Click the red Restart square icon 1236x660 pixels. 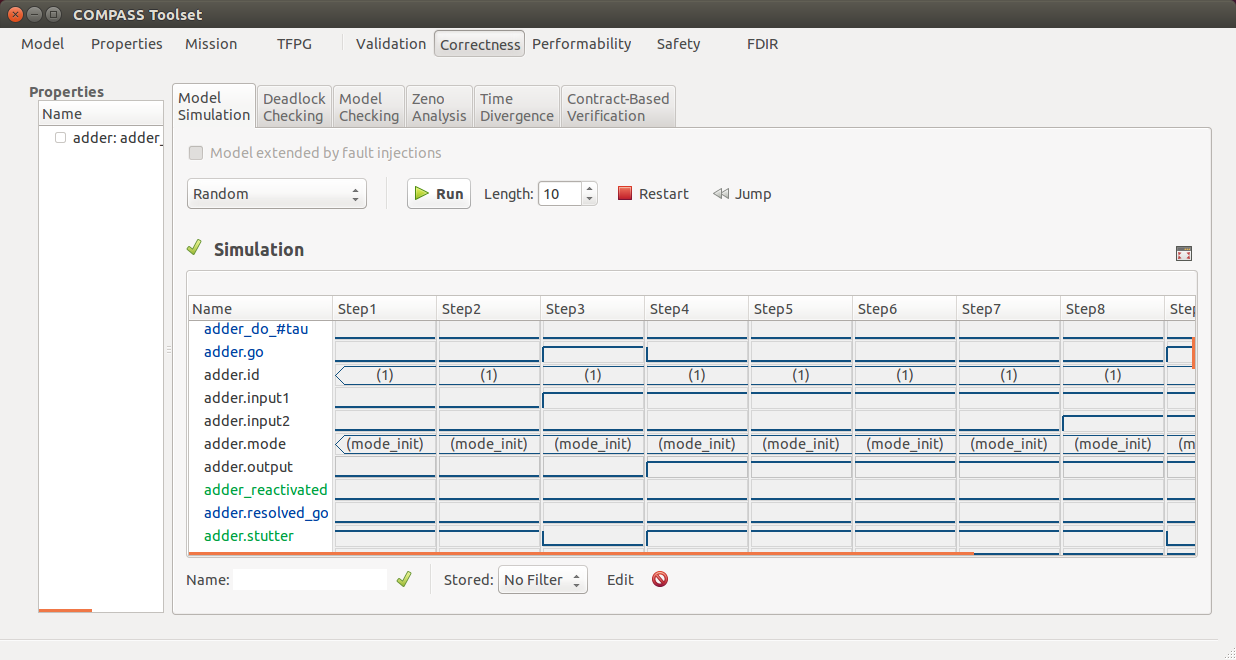625,194
